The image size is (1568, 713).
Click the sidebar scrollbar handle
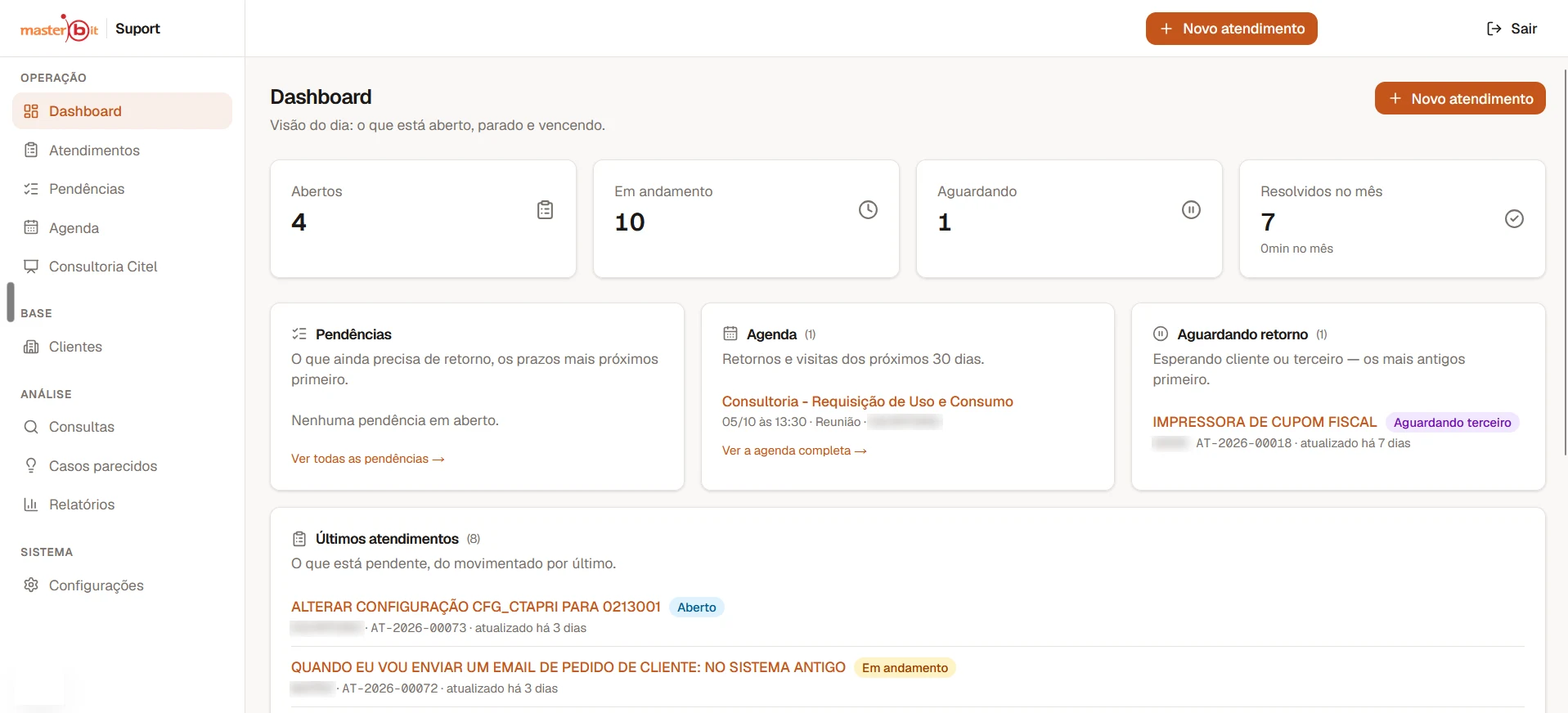pos(11,302)
